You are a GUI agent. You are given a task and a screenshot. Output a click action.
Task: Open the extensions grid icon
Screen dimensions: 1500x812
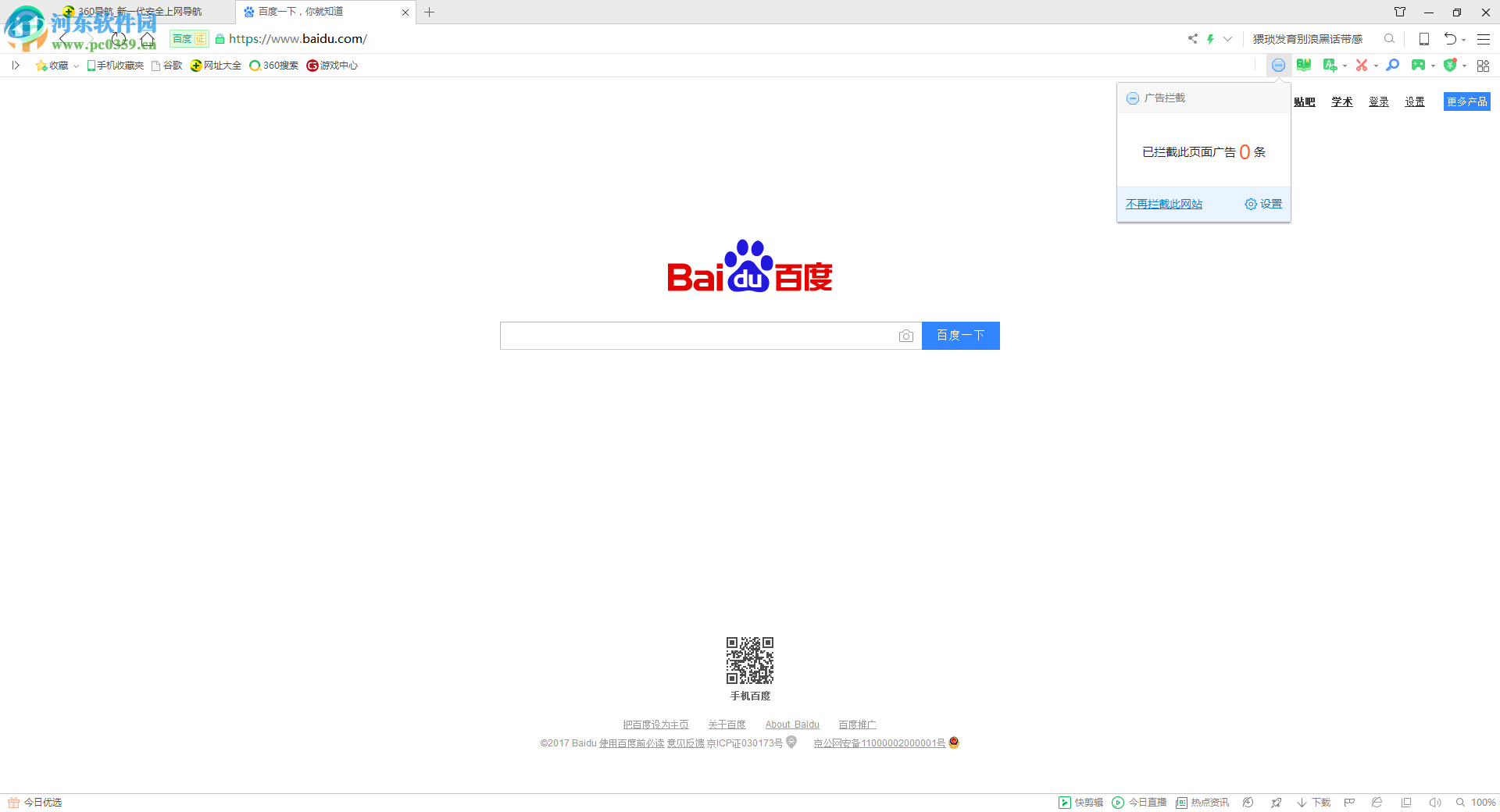[1484, 66]
